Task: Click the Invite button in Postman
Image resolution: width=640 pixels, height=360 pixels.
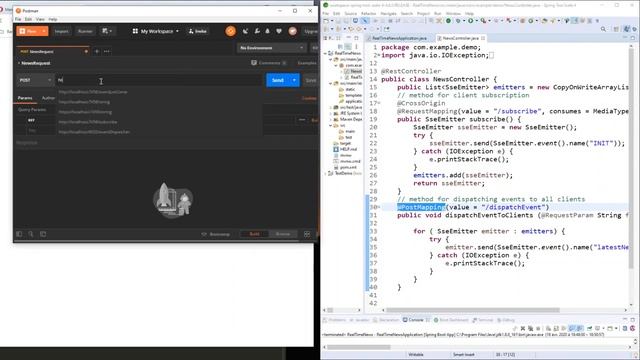Action: (198, 31)
